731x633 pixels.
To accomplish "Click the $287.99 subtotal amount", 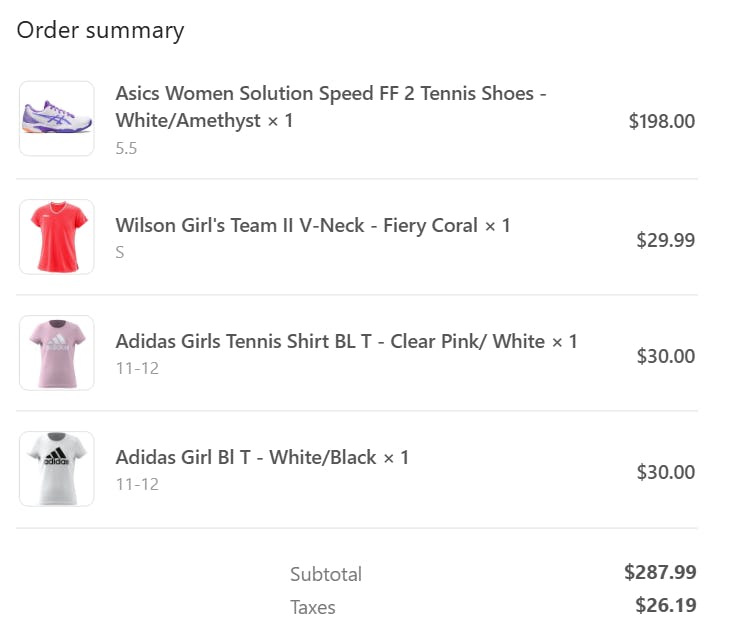I will (660, 572).
